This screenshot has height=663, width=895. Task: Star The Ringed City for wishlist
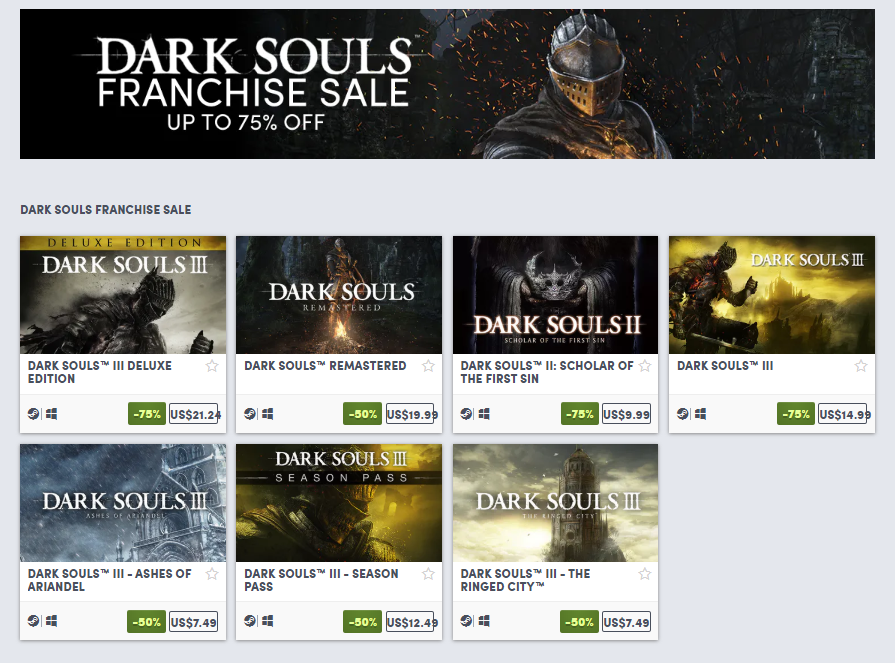click(x=645, y=574)
